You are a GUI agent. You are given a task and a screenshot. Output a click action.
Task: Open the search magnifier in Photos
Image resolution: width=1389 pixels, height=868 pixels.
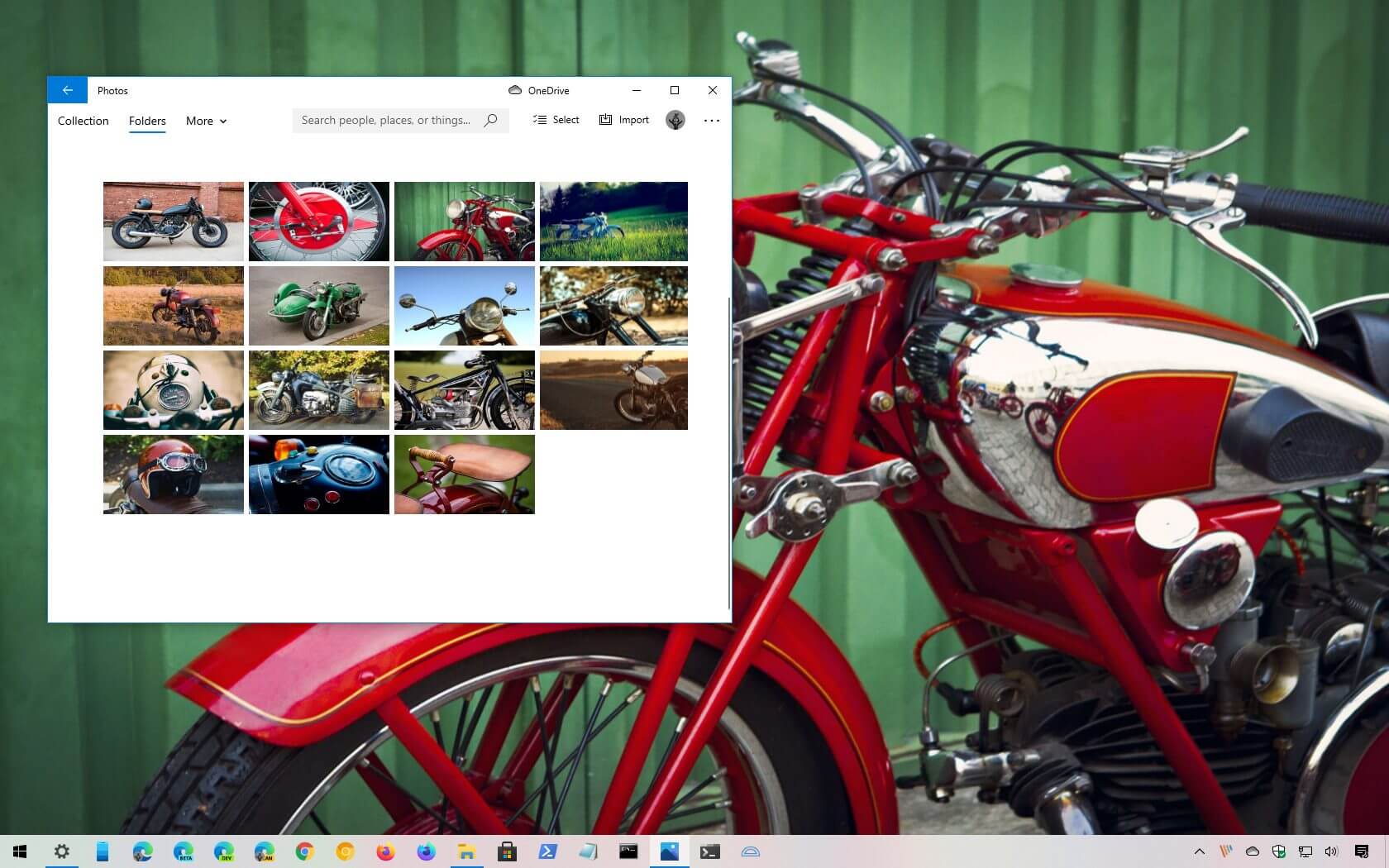point(489,120)
